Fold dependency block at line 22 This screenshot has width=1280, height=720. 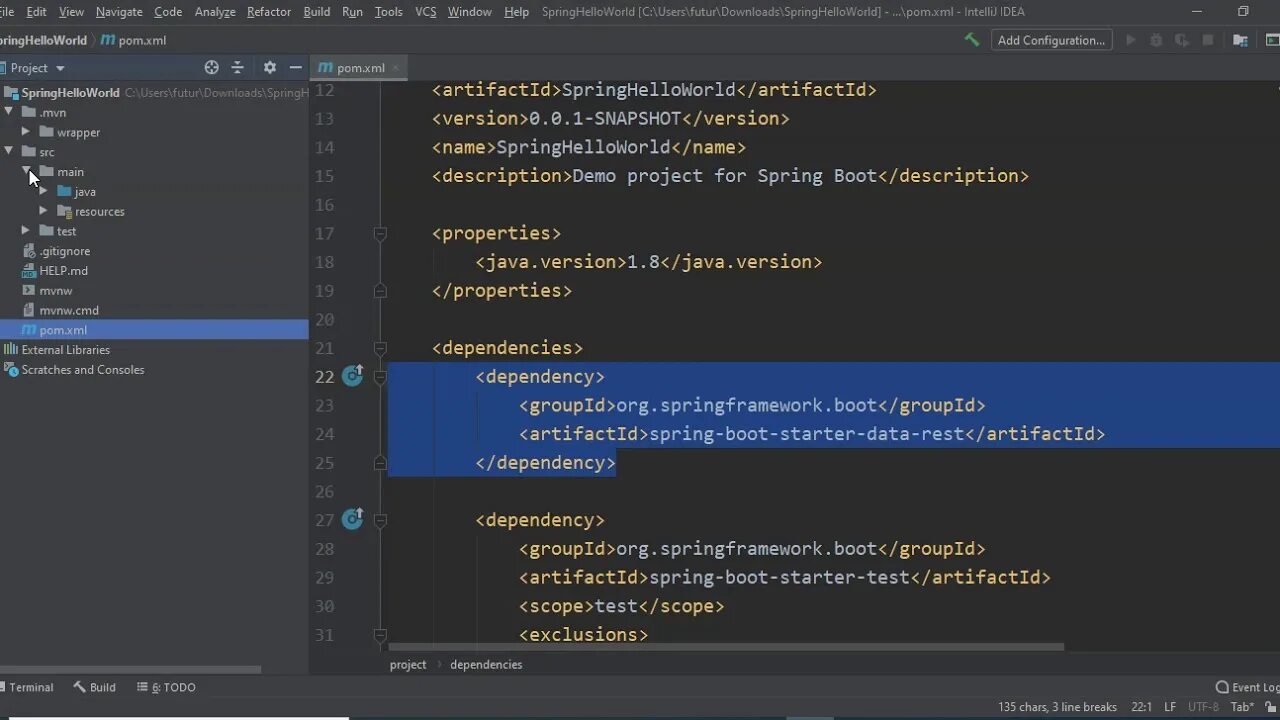click(x=380, y=377)
